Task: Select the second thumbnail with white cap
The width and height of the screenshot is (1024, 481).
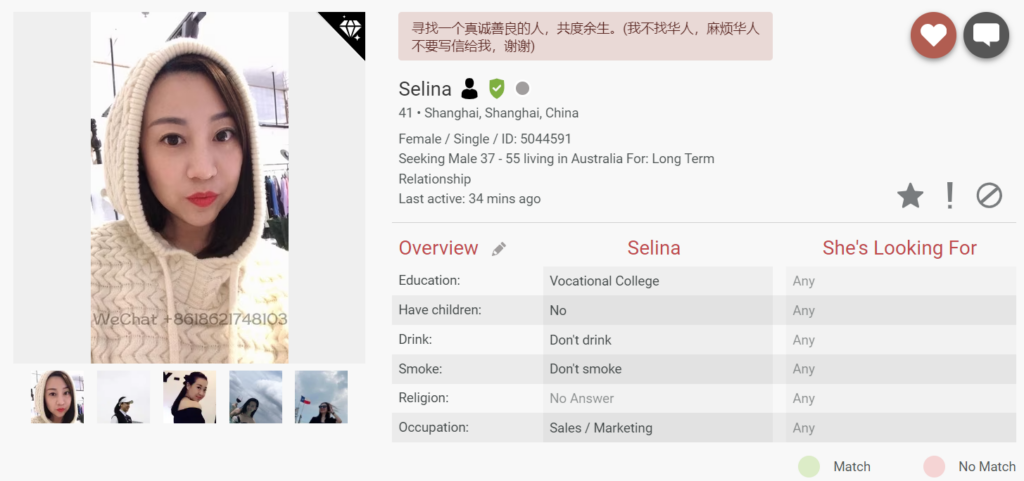Action: [x=123, y=397]
